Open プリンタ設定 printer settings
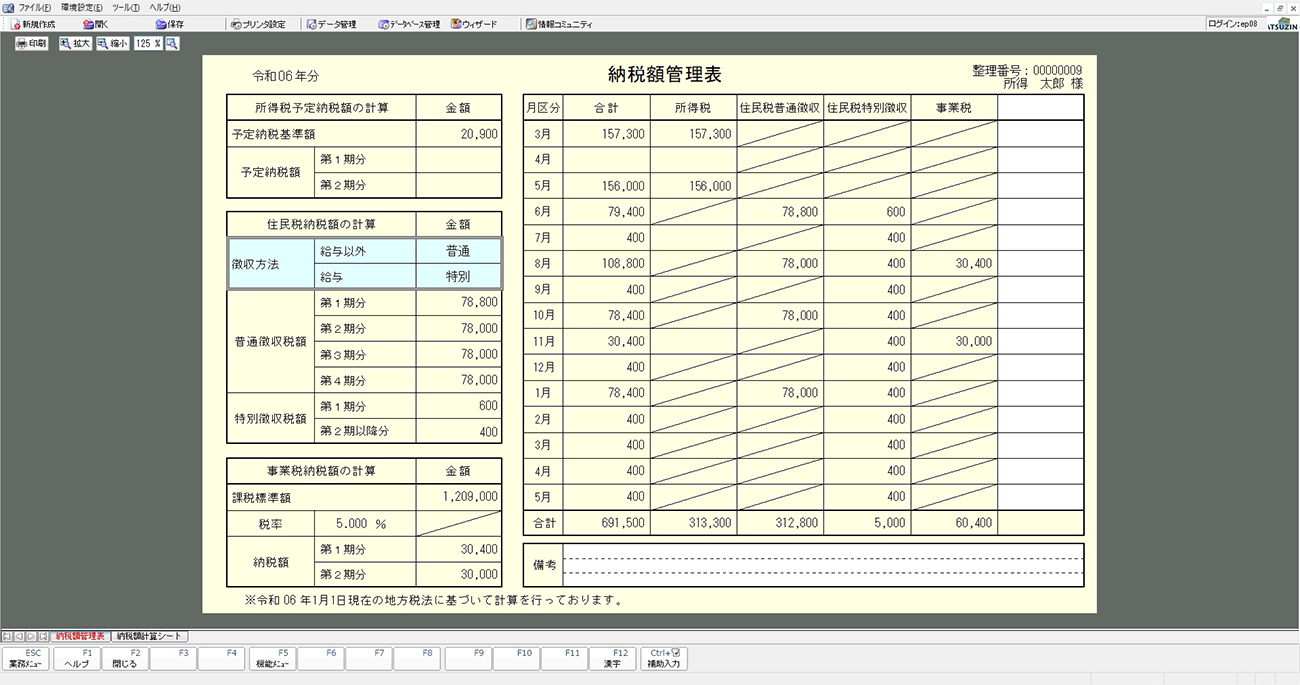 tap(257, 24)
